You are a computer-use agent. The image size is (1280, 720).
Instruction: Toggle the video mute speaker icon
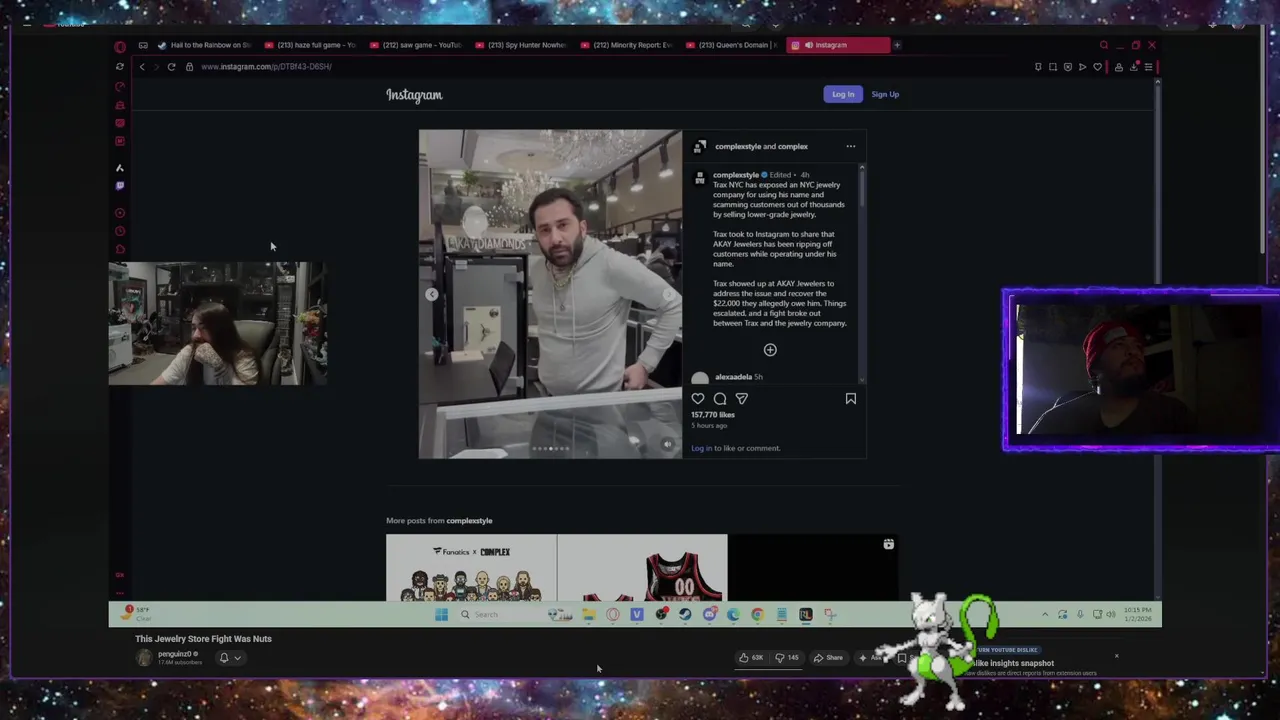[x=668, y=444]
